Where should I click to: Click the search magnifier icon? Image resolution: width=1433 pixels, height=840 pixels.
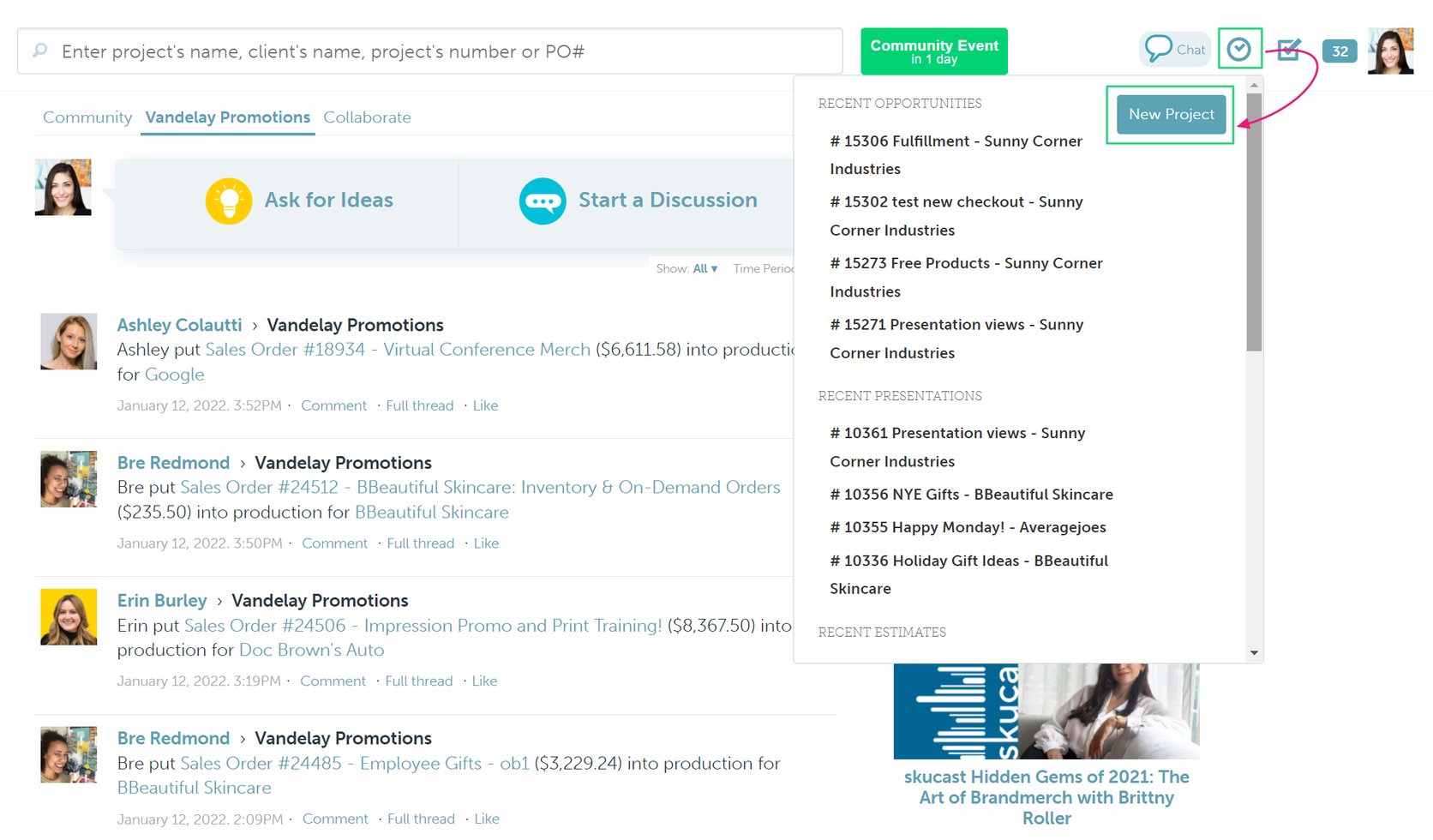(x=40, y=51)
